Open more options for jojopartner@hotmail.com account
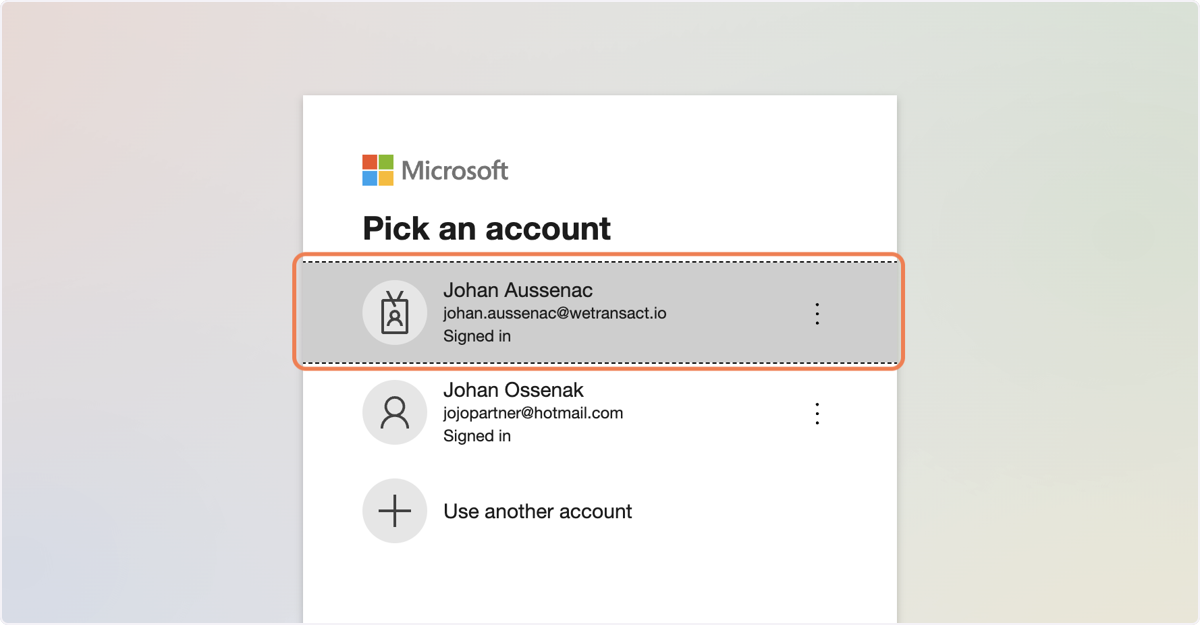This screenshot has width=1200, height=625. pos(817,413)
